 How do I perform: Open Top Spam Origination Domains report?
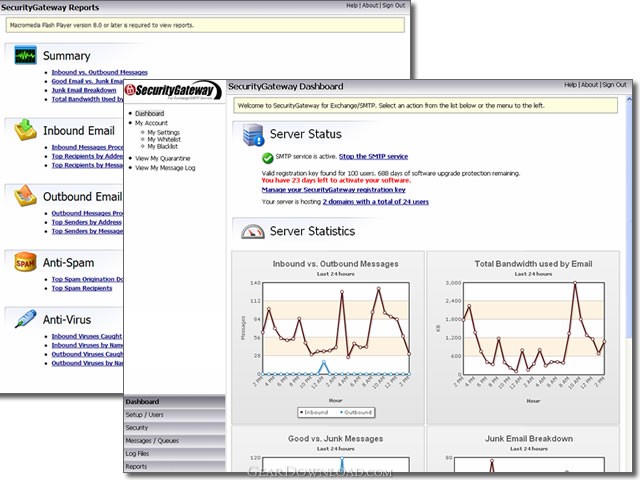pos(87,279)
